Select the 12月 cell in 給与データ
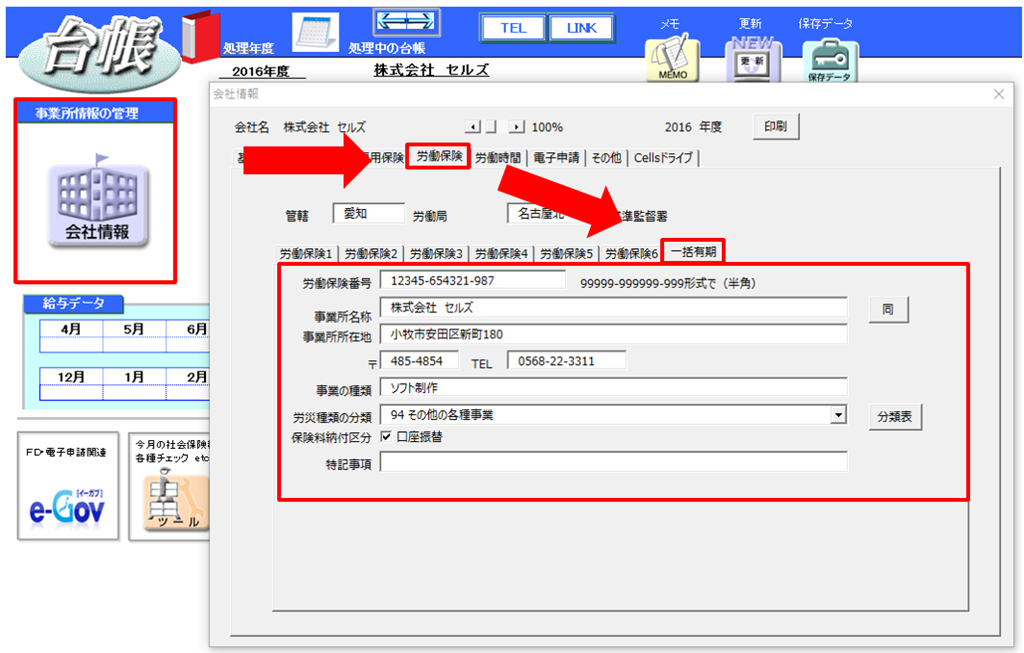The image size is (1024, 653). point(71,377)
